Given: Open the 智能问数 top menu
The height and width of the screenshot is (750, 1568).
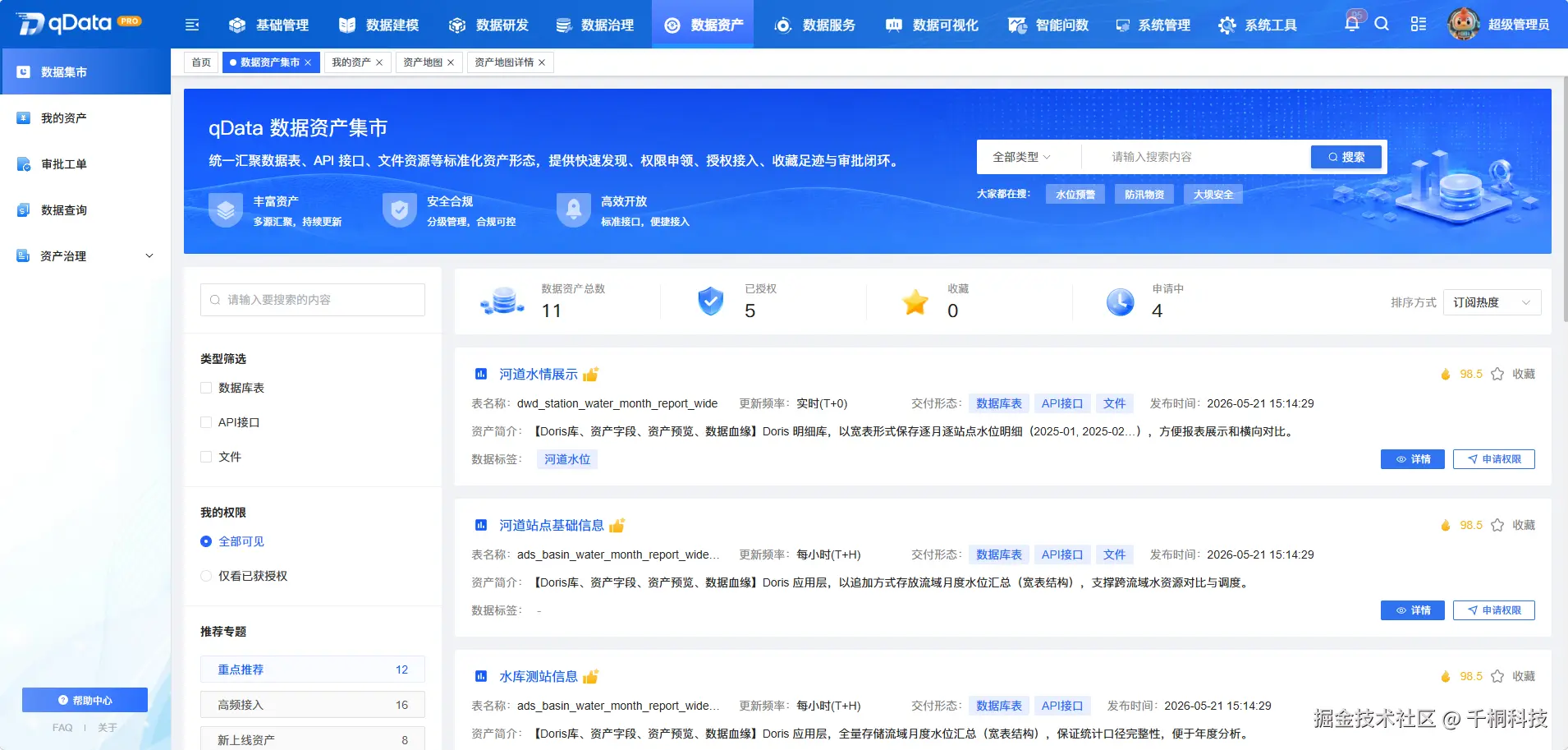Looking at the screenshot, I should [x=1049, y=25].
